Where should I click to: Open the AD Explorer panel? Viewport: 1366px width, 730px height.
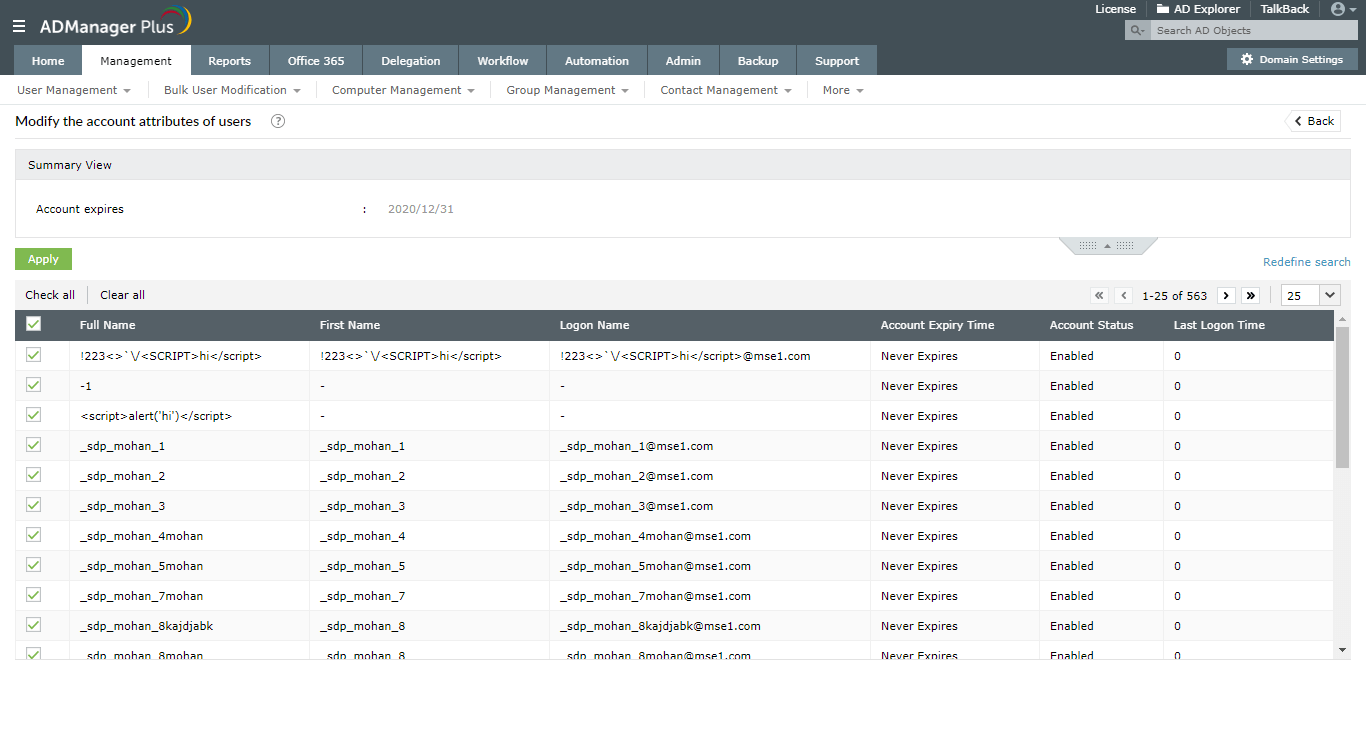point(1197,9)
